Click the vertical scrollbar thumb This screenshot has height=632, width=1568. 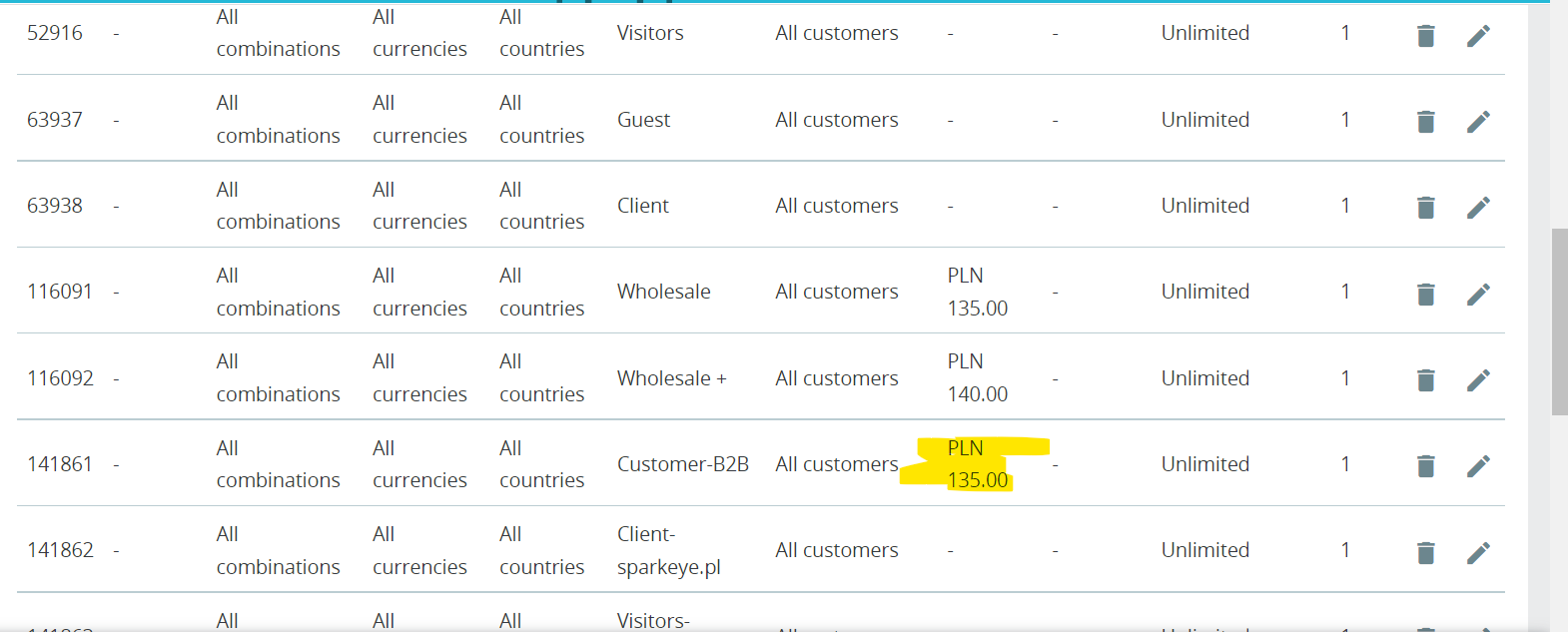pyautogui.click(x=1559, y=321)
